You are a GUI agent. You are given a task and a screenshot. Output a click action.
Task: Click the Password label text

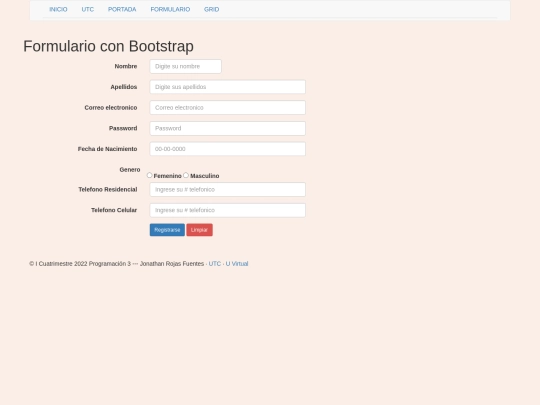[123, 128]
